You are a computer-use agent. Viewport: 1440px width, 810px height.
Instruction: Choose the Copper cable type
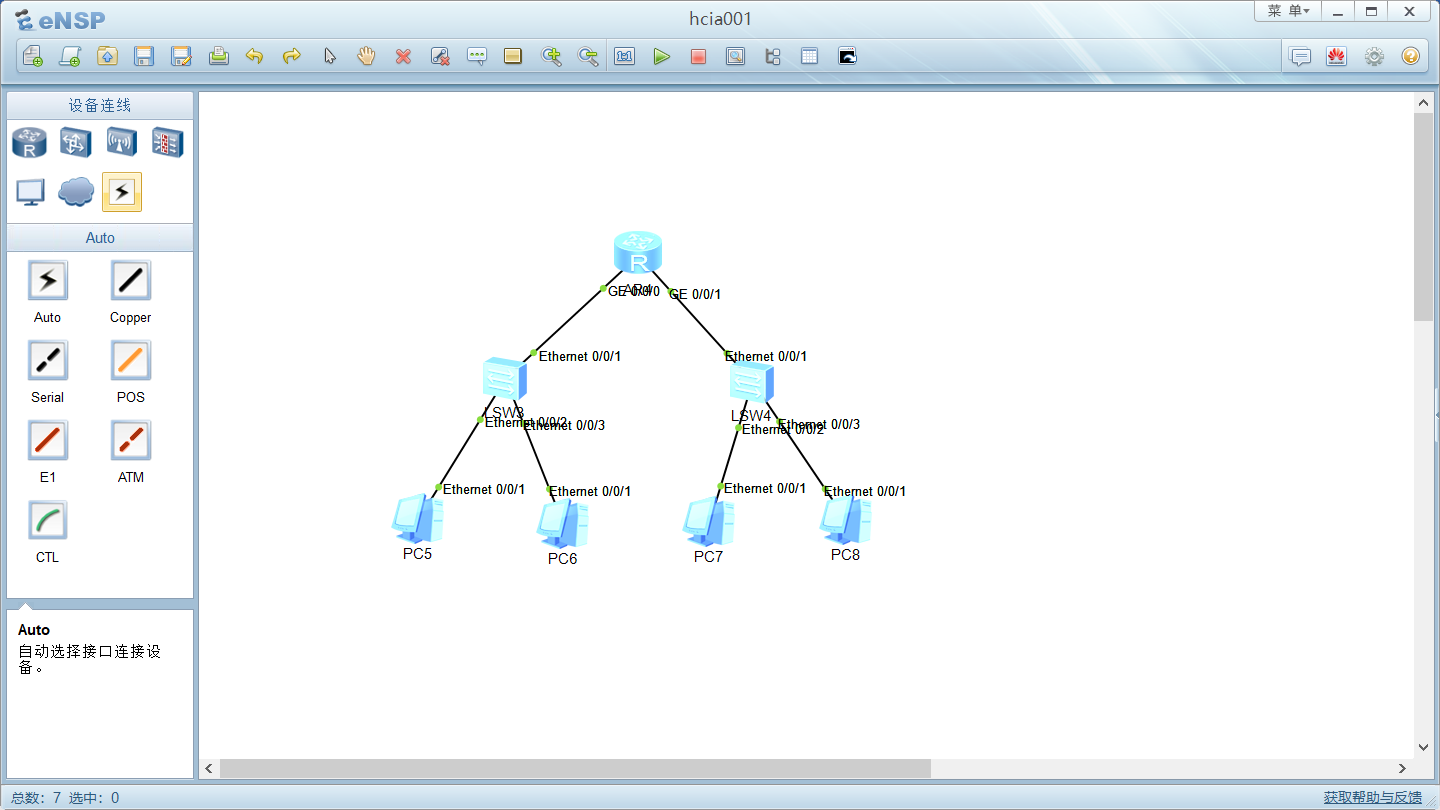click(130, 281)
